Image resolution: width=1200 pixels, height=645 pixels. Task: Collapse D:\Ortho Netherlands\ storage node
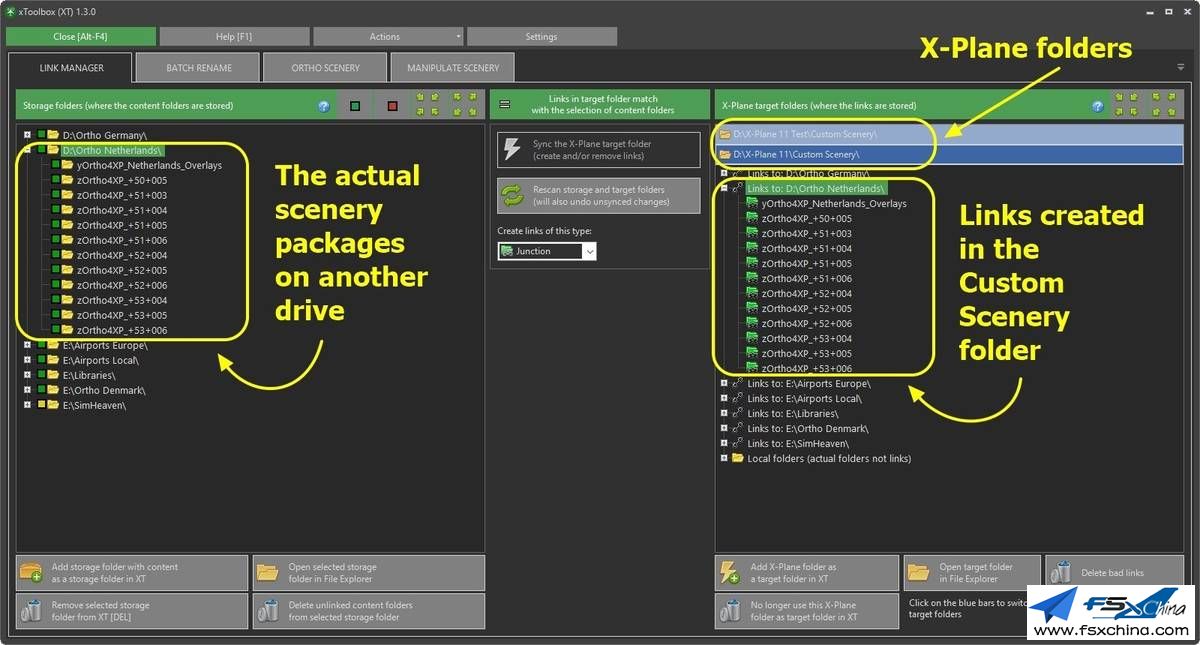point(27,150)
